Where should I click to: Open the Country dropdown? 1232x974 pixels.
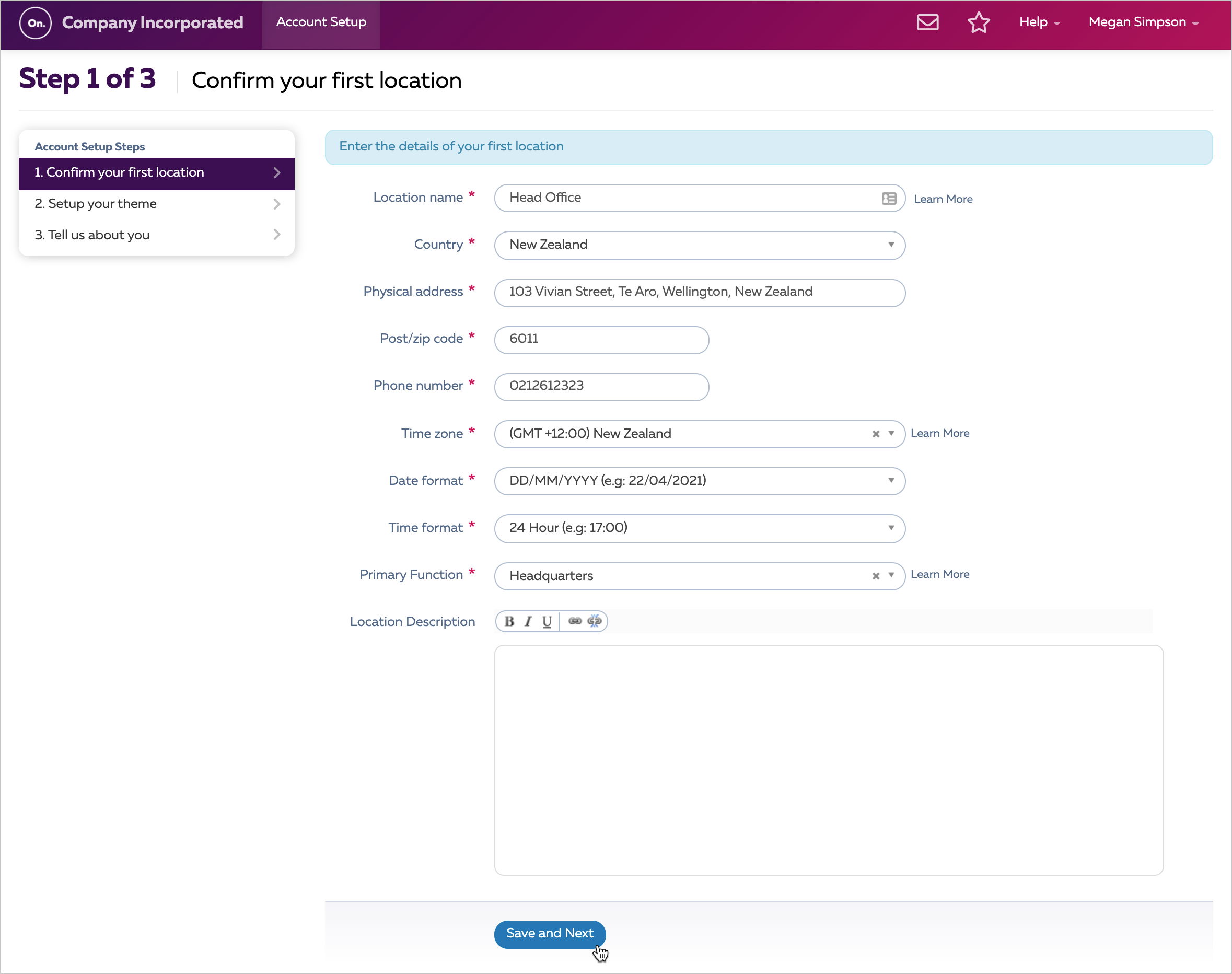[699, 245]
